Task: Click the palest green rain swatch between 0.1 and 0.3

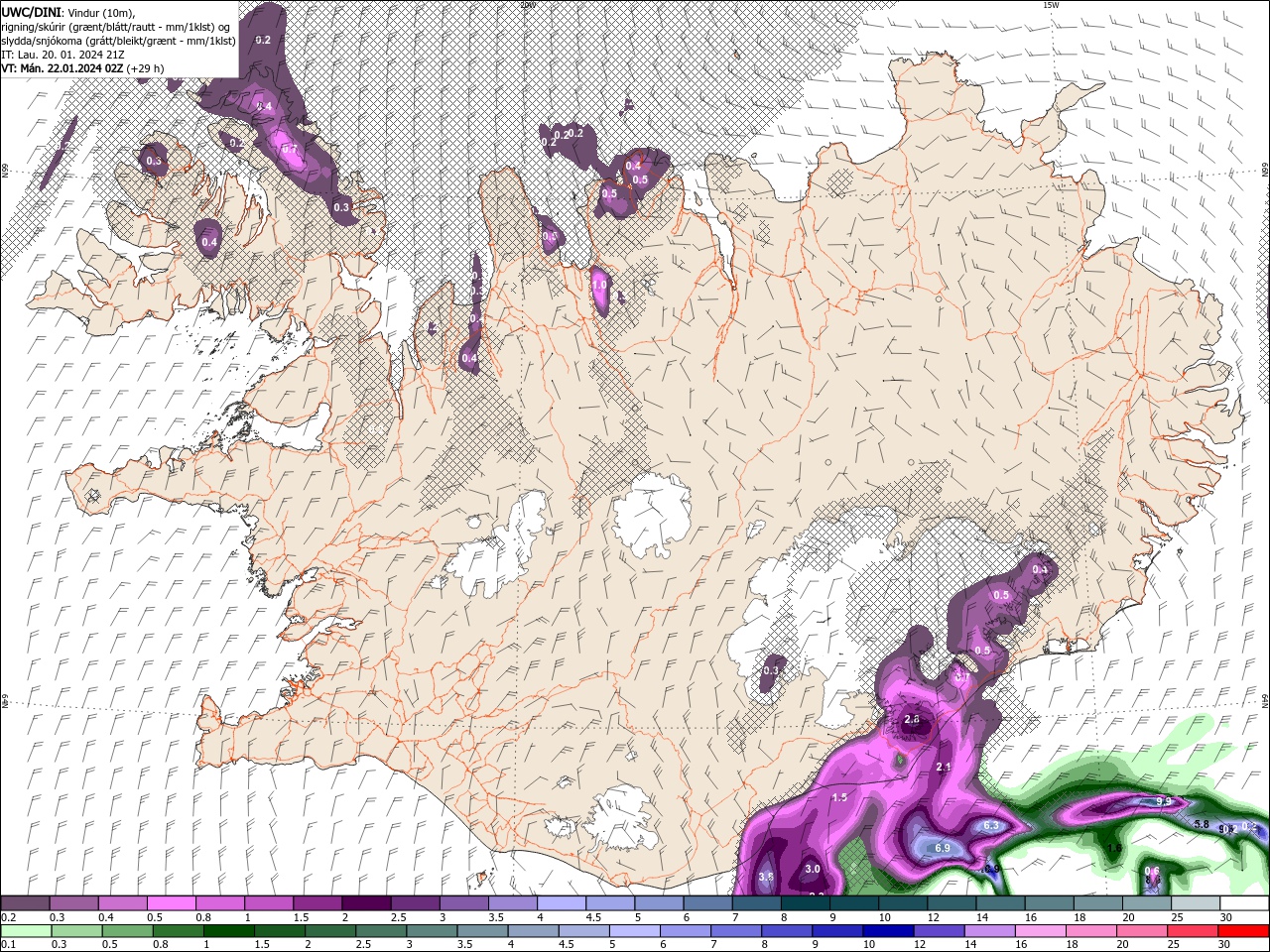Action: coord(27,931)
